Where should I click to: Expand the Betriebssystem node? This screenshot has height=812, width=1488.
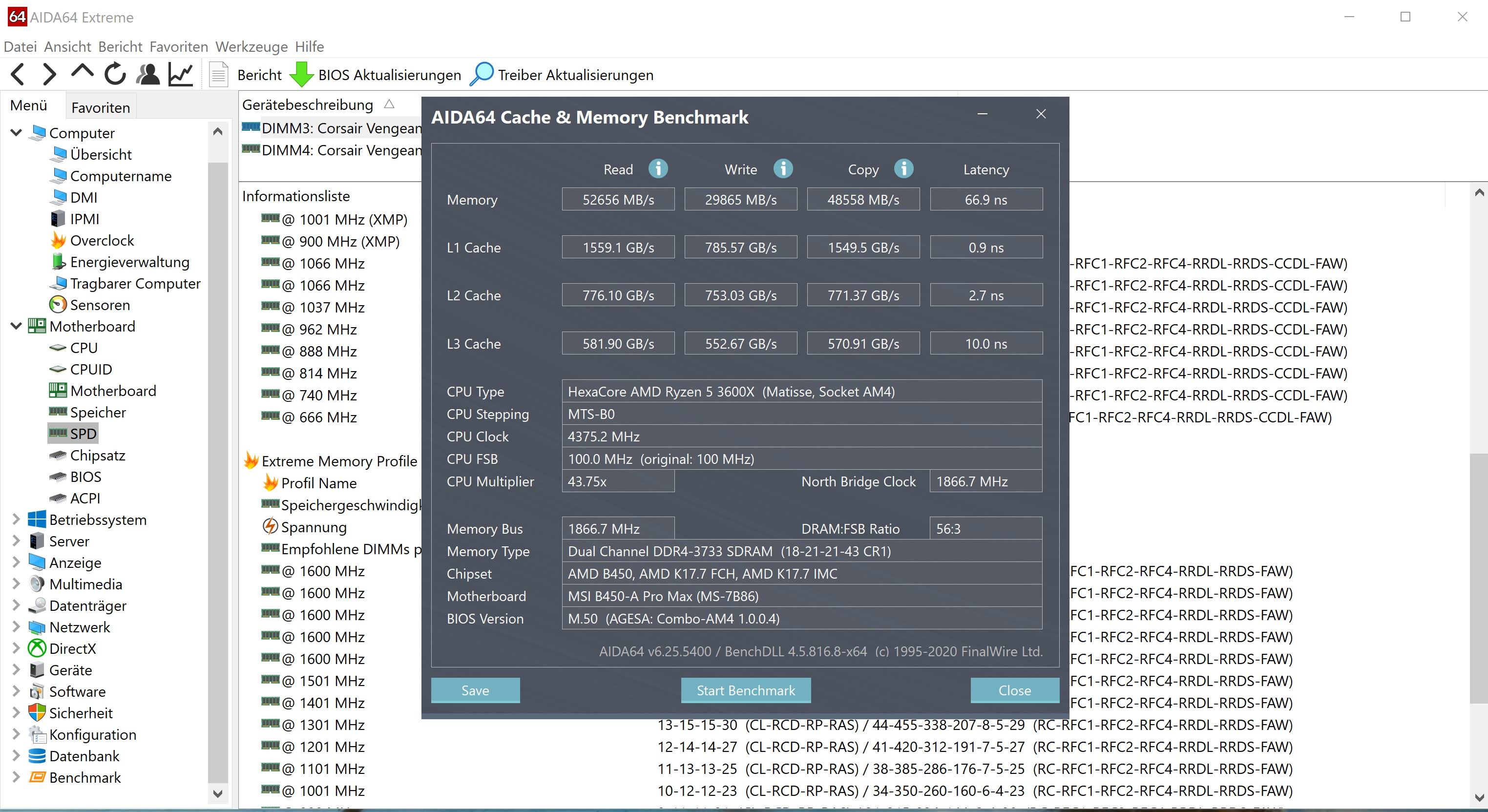[x=16, y=520]
